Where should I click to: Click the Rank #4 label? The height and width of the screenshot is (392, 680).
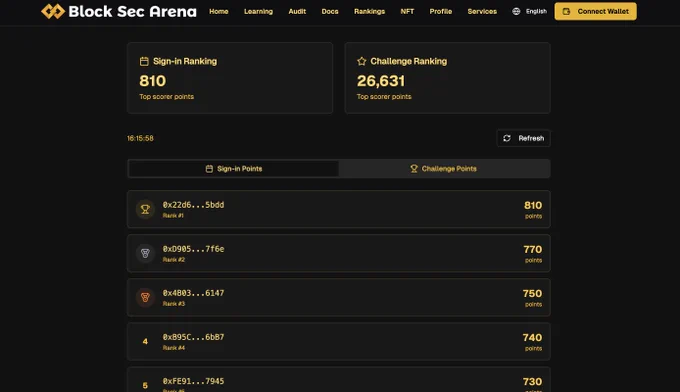pyautogui.click(x=173, y=348)
